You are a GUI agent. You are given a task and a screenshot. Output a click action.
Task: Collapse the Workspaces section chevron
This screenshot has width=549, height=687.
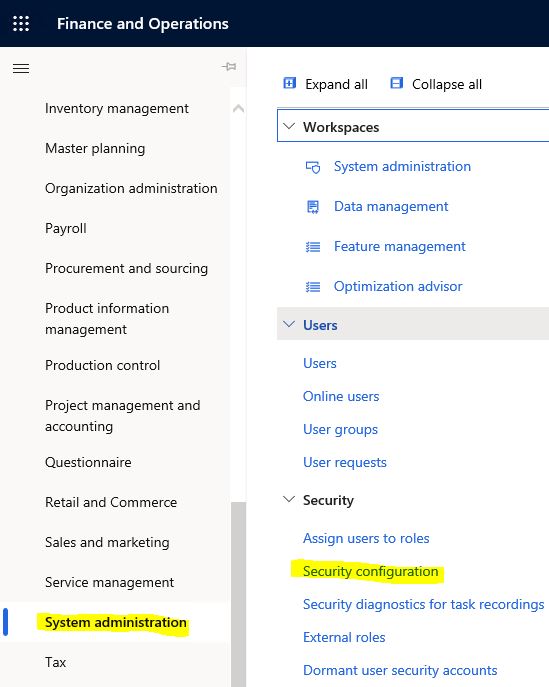(x=289, y=126)
